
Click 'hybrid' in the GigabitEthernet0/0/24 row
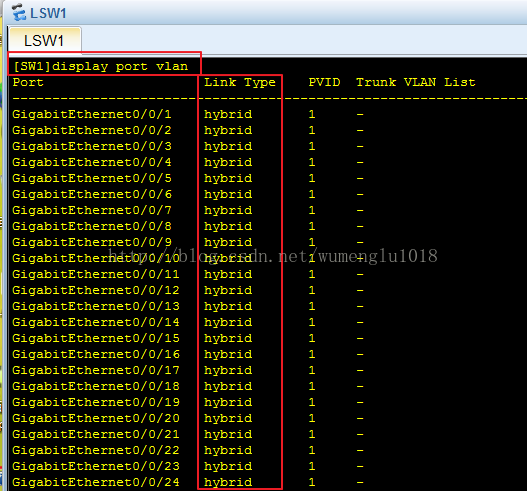(228, 482)
